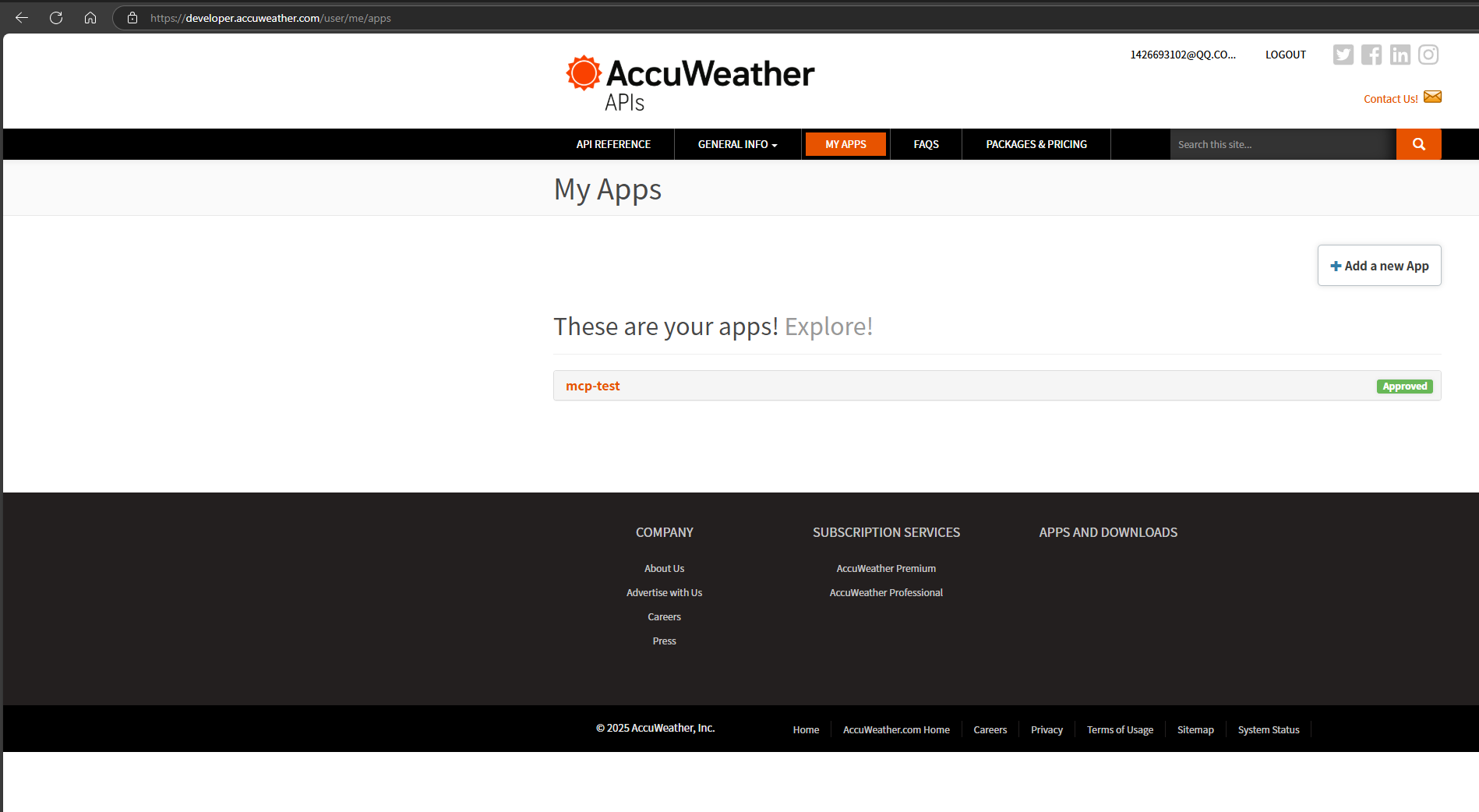The width and height of the screenshot is (1479, 812).
Task: Open the browser home page icon
Action: click(90, 18)
